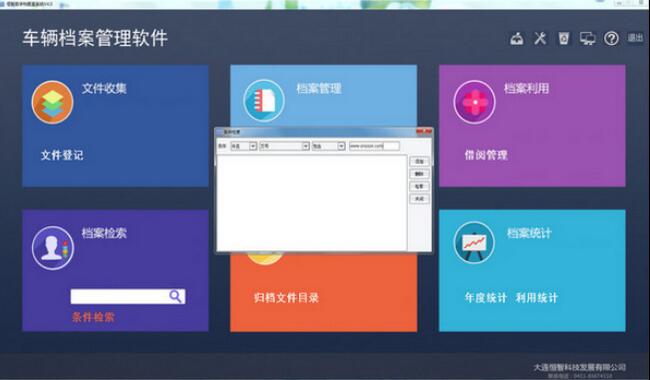Click the search text box in 档案检索
Image resolution: width=650 pixels, height=380 pixels.
[x=119, y=296]
